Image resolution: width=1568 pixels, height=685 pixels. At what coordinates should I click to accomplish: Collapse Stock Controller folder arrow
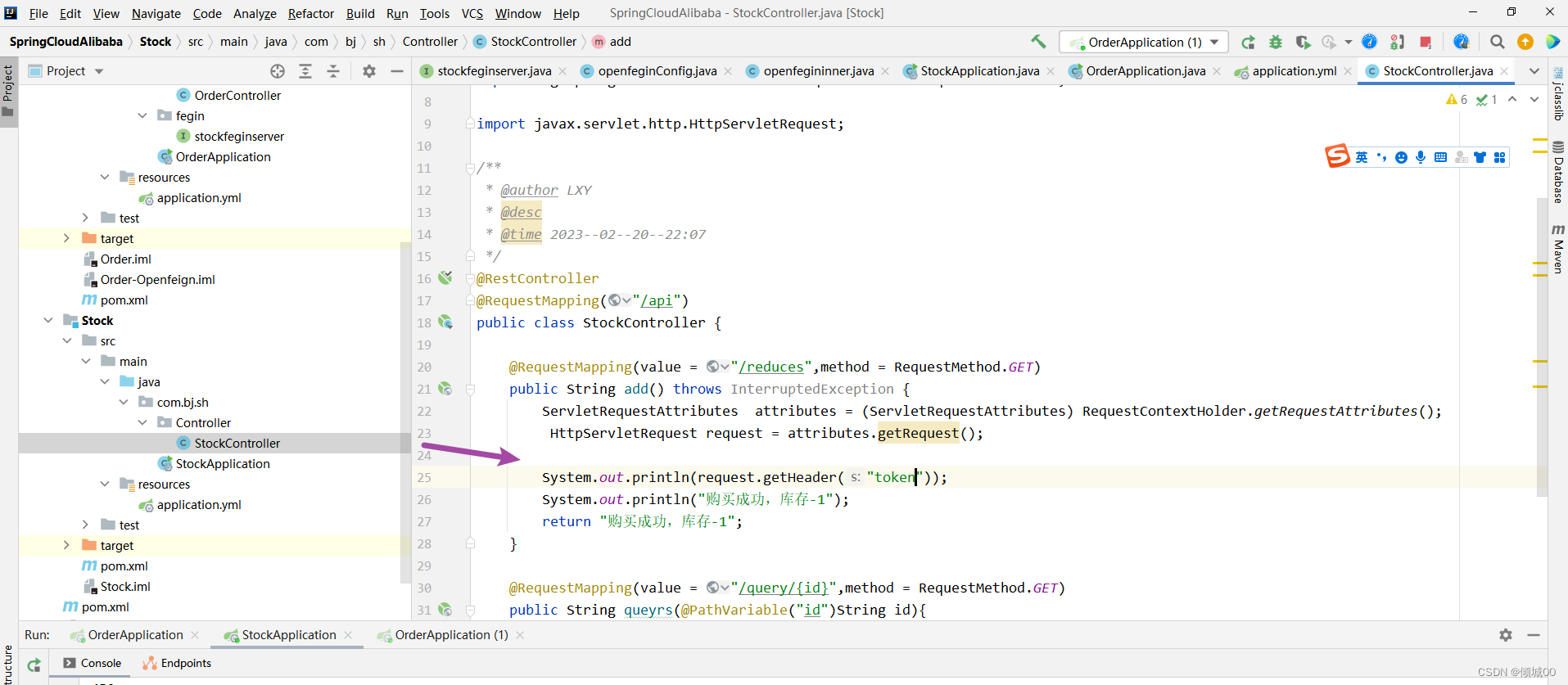tap(142, 422)
